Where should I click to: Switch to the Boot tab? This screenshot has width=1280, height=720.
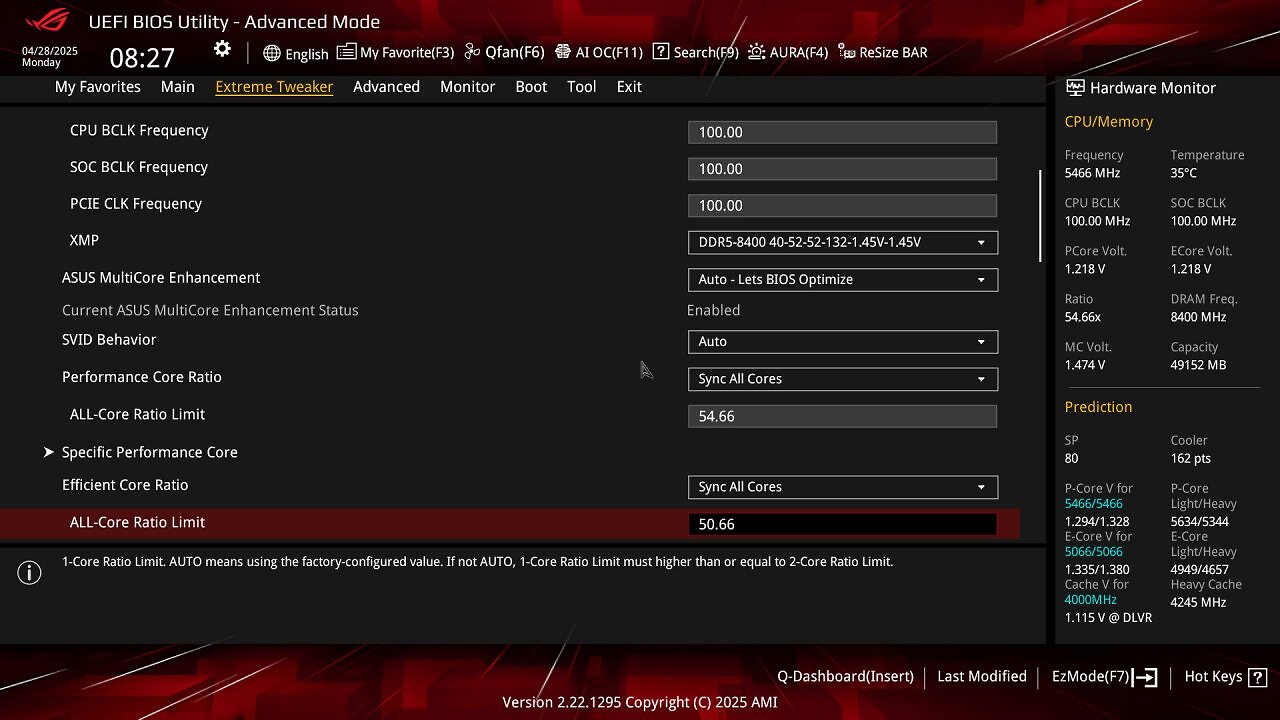[531, 87]
